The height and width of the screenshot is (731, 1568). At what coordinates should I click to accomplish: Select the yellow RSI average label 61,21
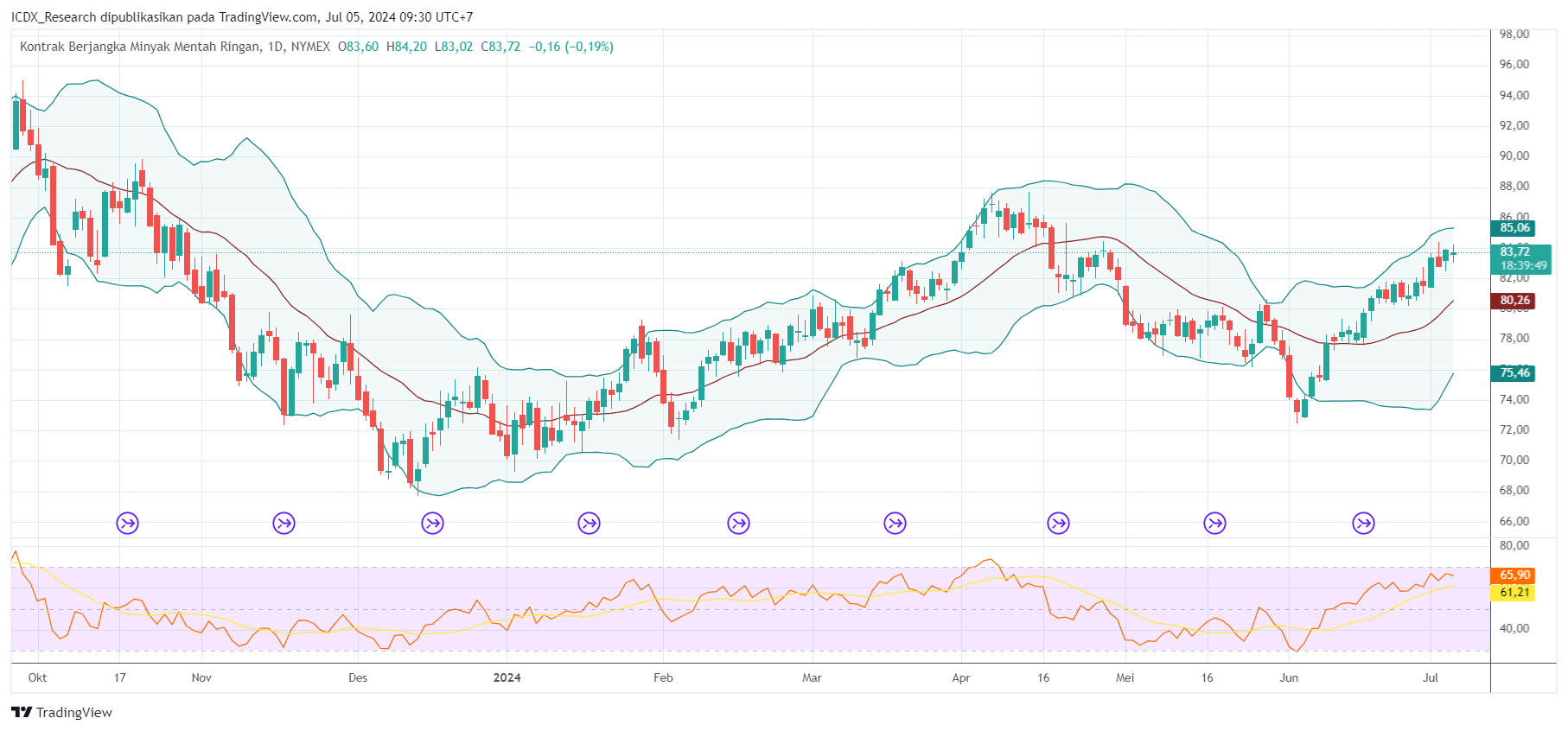click(1514, 592)
